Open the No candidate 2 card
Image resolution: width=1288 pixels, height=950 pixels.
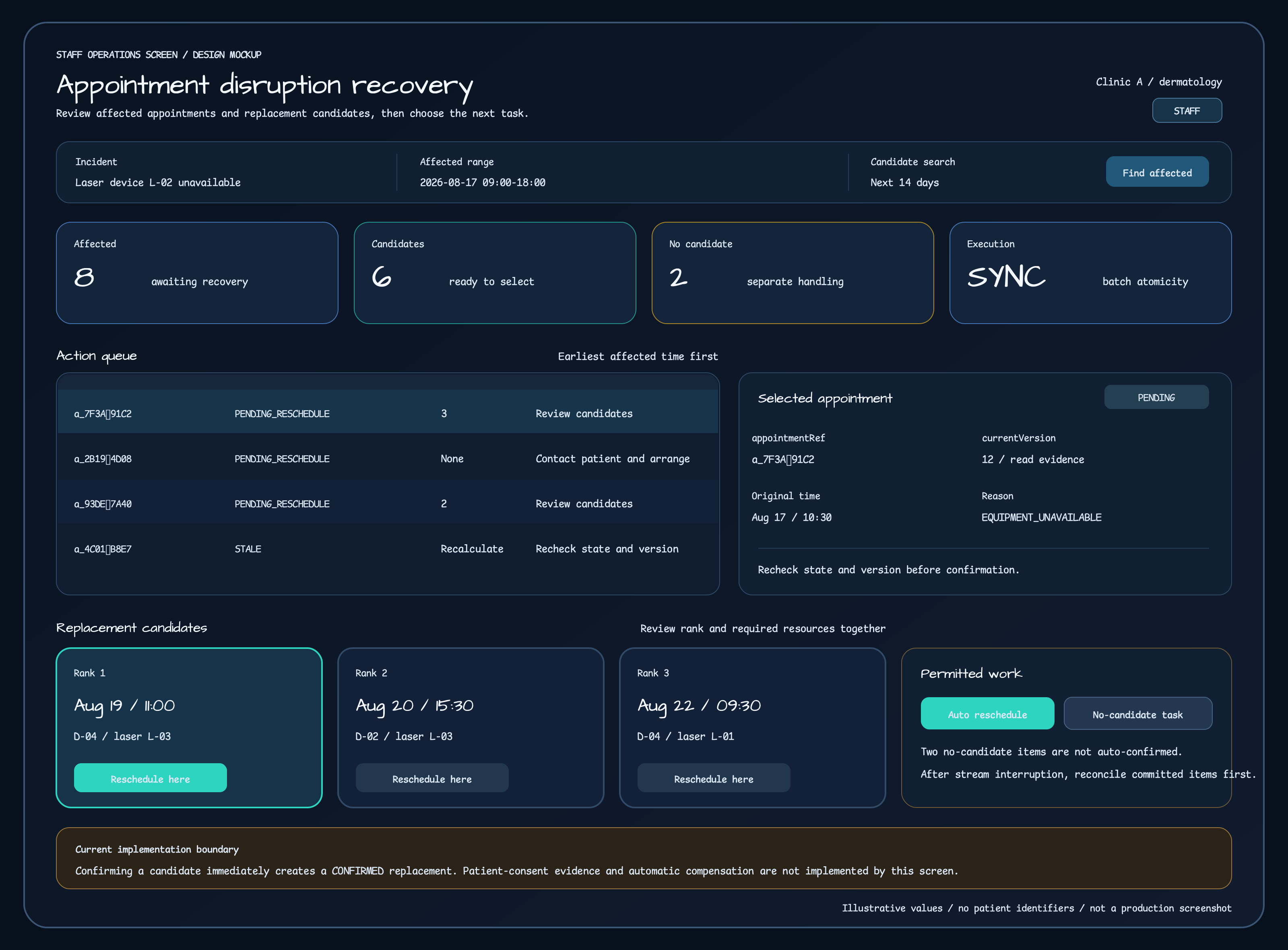793,273
